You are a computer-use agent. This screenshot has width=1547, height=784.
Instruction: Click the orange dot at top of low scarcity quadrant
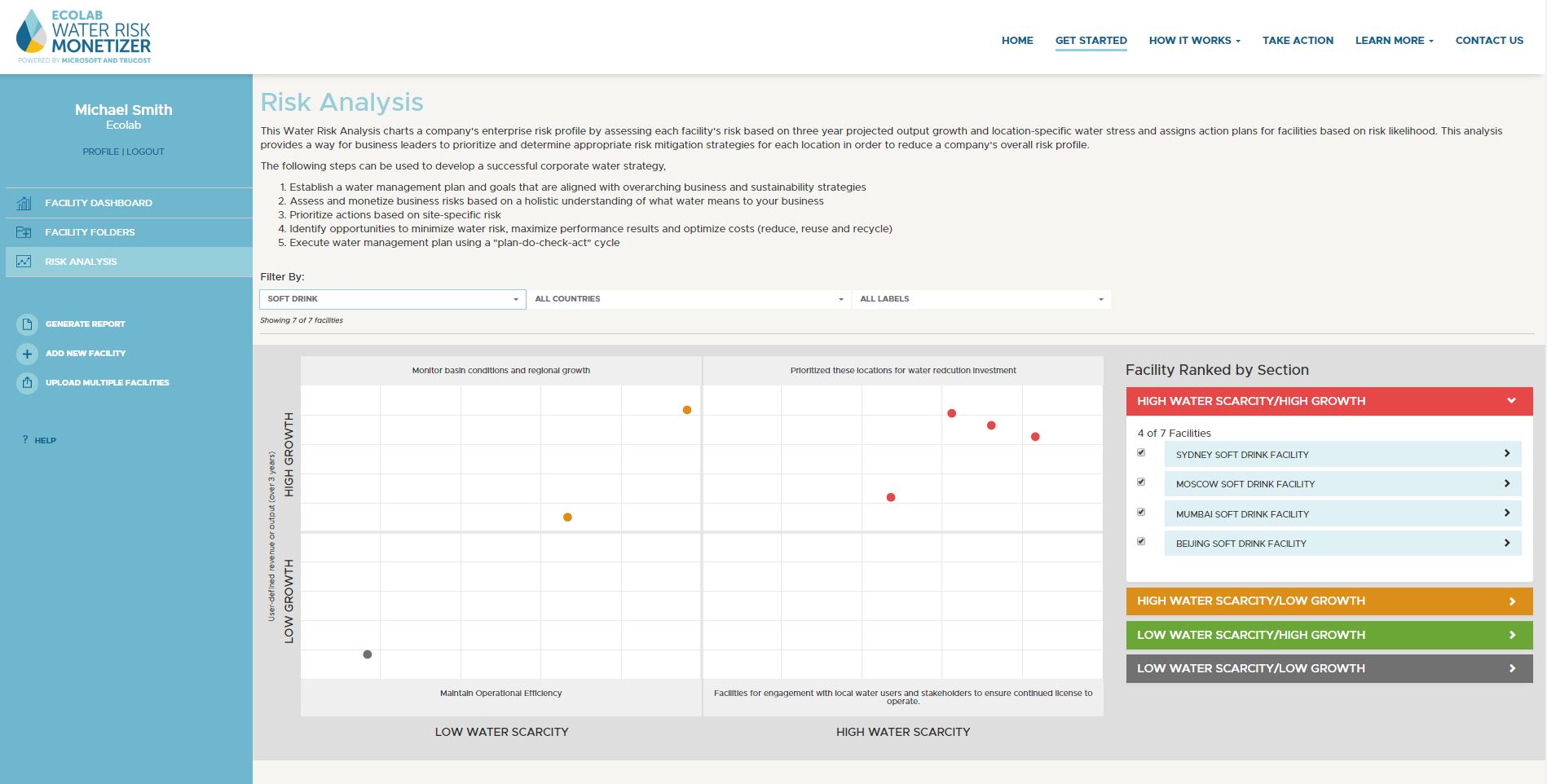pyautogui.click(x=687, y=410)
